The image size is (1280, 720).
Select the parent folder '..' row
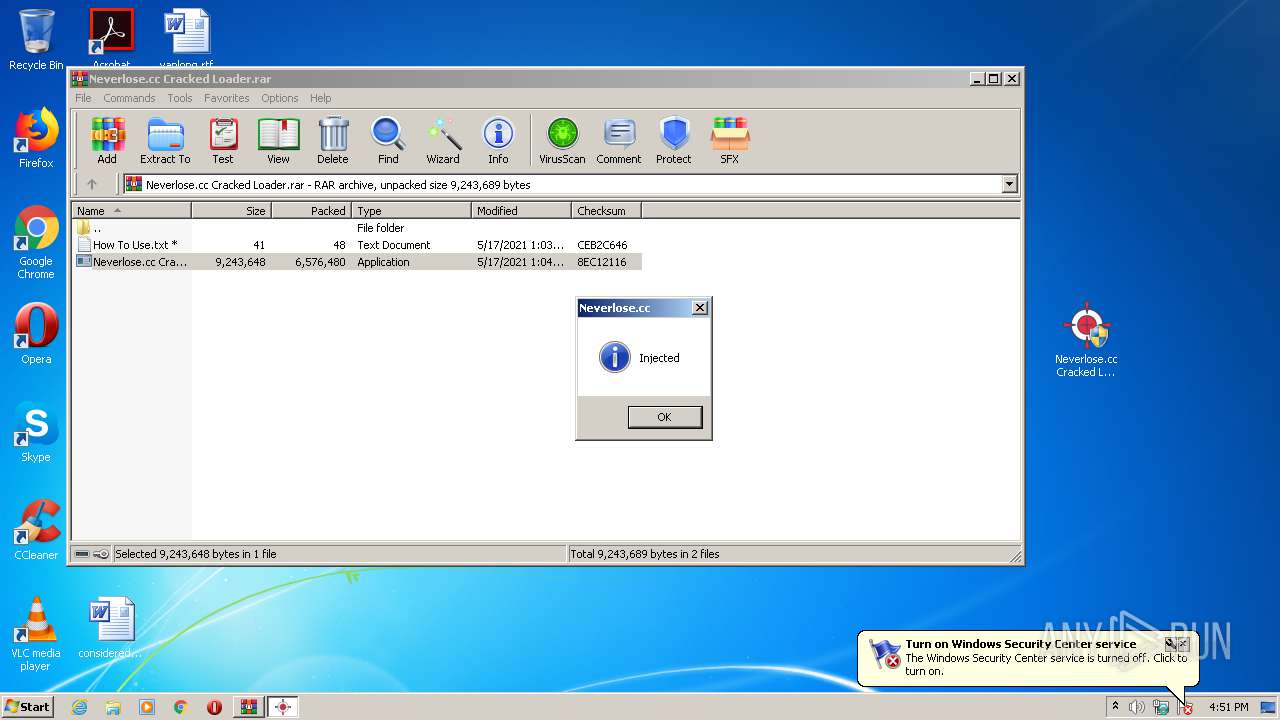pos(356,228)
